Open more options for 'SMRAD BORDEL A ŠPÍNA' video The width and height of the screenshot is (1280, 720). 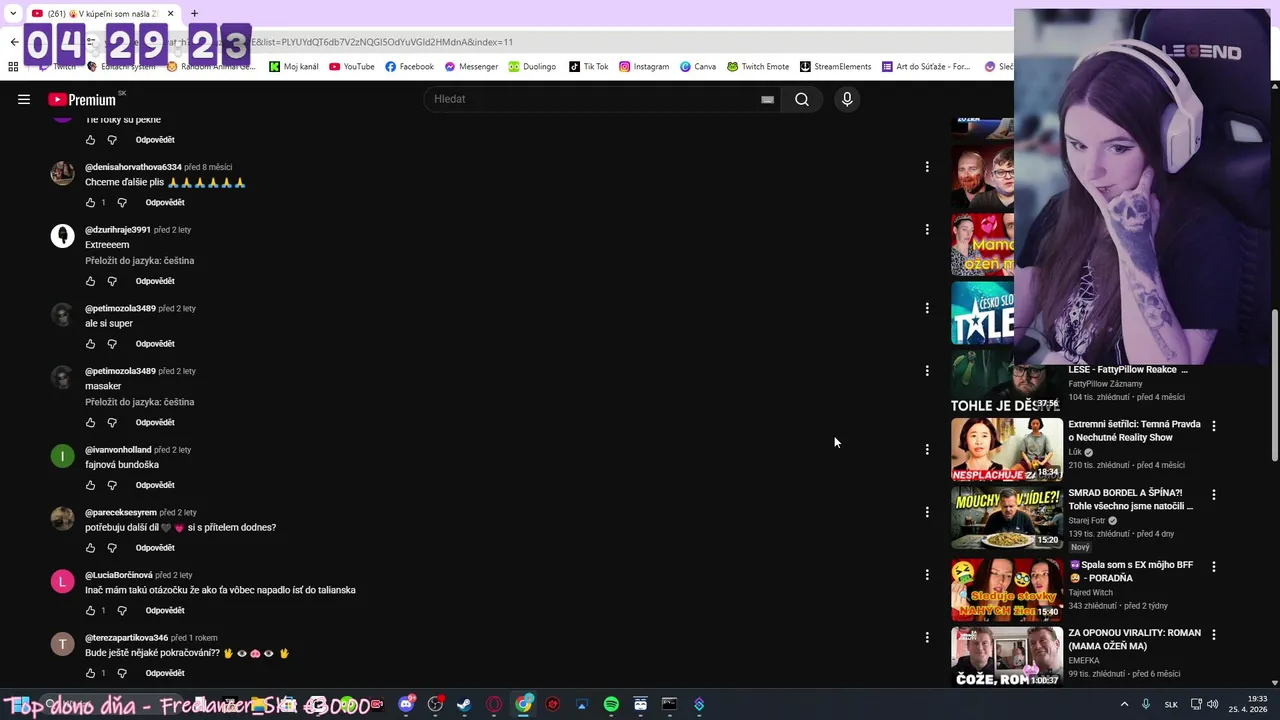[1214, 495]
